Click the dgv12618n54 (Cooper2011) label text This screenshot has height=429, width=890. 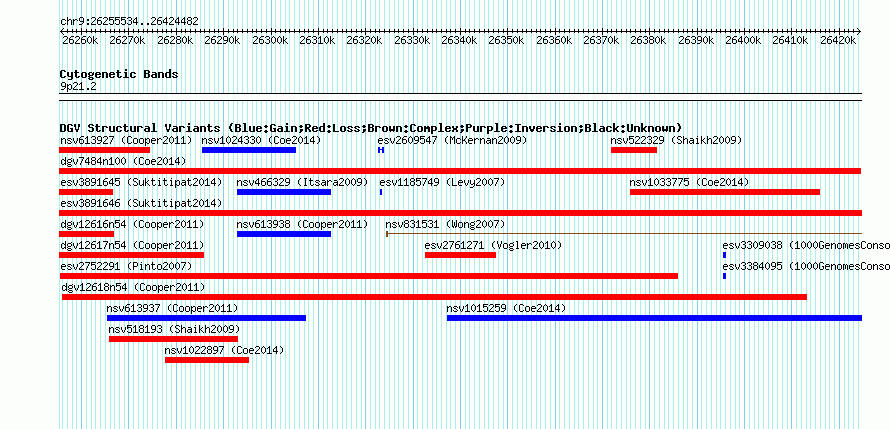pos(133,287)
